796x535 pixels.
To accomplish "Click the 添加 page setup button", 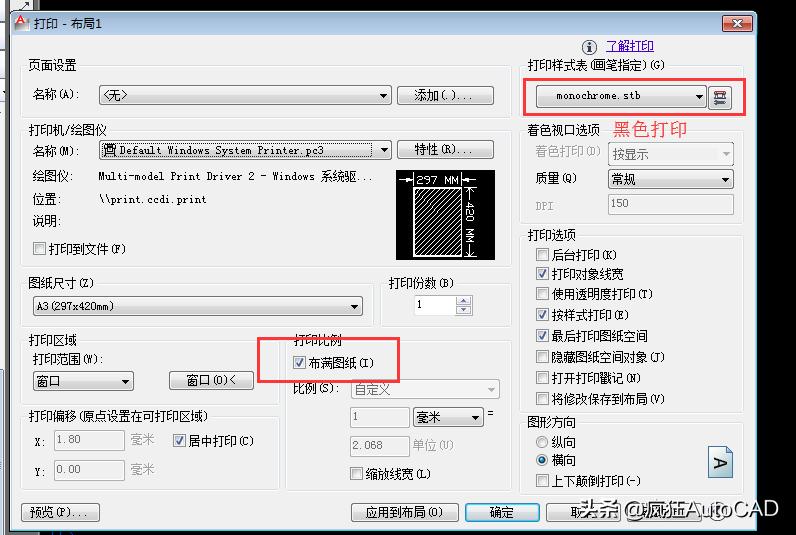I will click(445, 95).
